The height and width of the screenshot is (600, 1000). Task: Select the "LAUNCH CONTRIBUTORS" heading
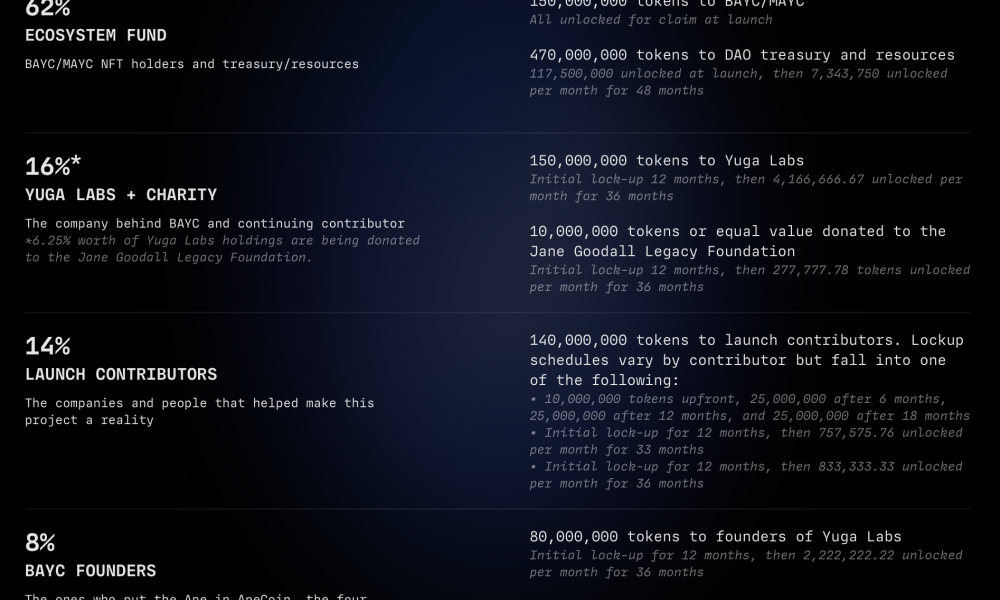point(121,375)
